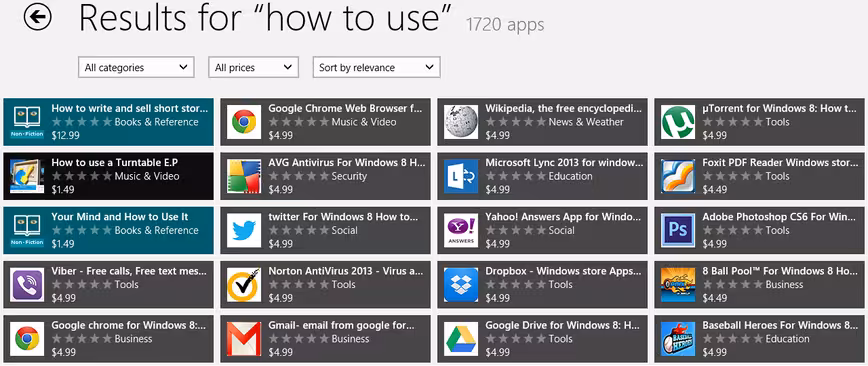868x366 pixels.
Task: Click the µTorrent icon
Action: [678, 122]
